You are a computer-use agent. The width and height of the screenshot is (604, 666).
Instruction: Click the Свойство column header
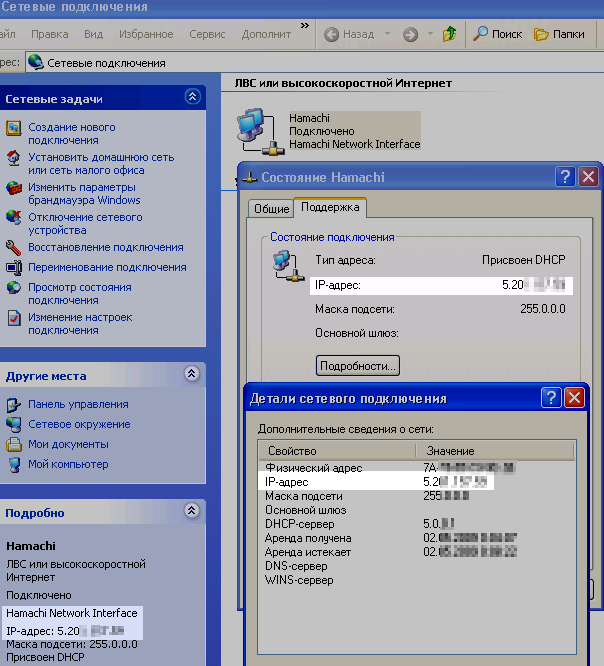(336, 451)
